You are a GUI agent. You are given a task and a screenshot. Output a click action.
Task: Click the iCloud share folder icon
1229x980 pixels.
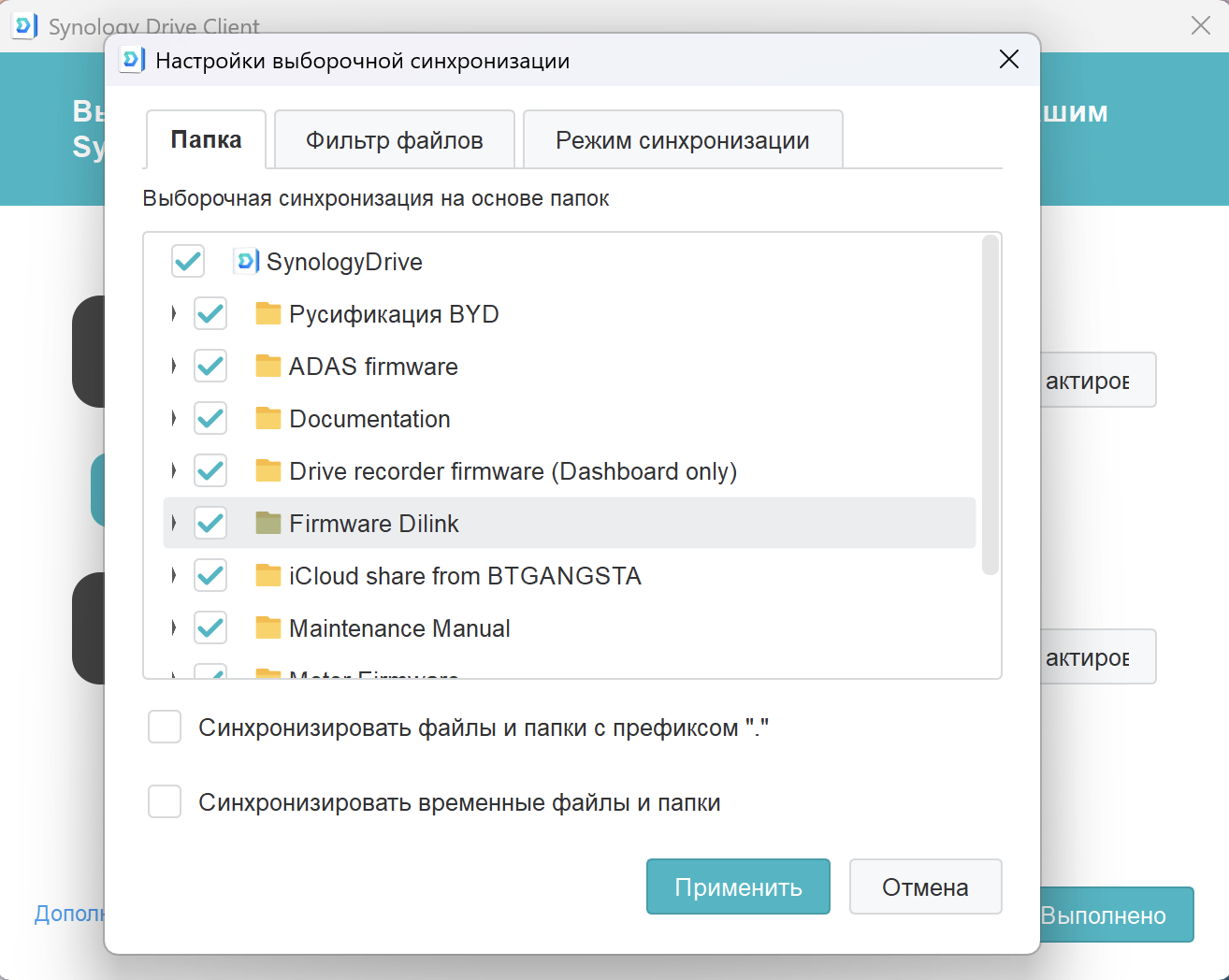268,575
